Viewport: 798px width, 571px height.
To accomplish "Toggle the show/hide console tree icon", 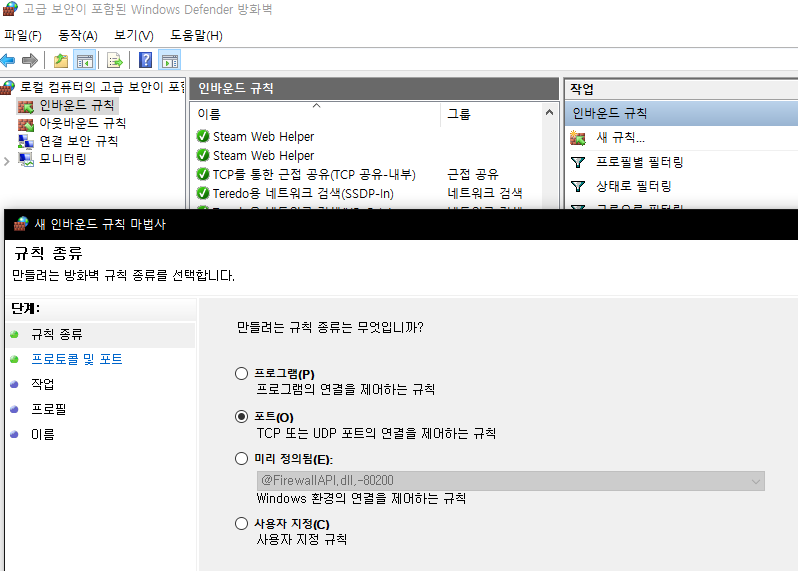I will pos(84,61).
